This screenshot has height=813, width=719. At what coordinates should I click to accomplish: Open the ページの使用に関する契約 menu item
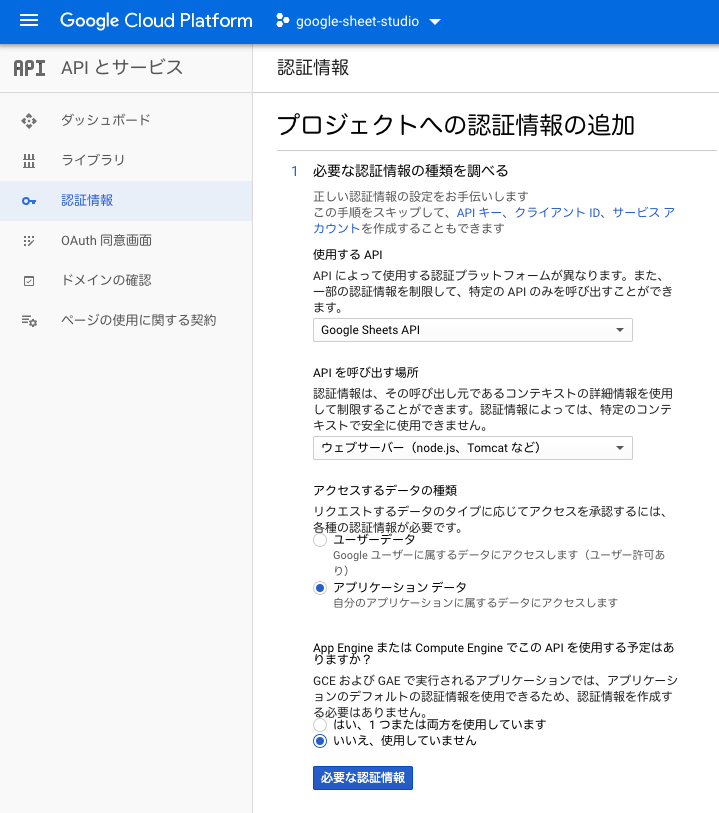click(x=126, y=320)
